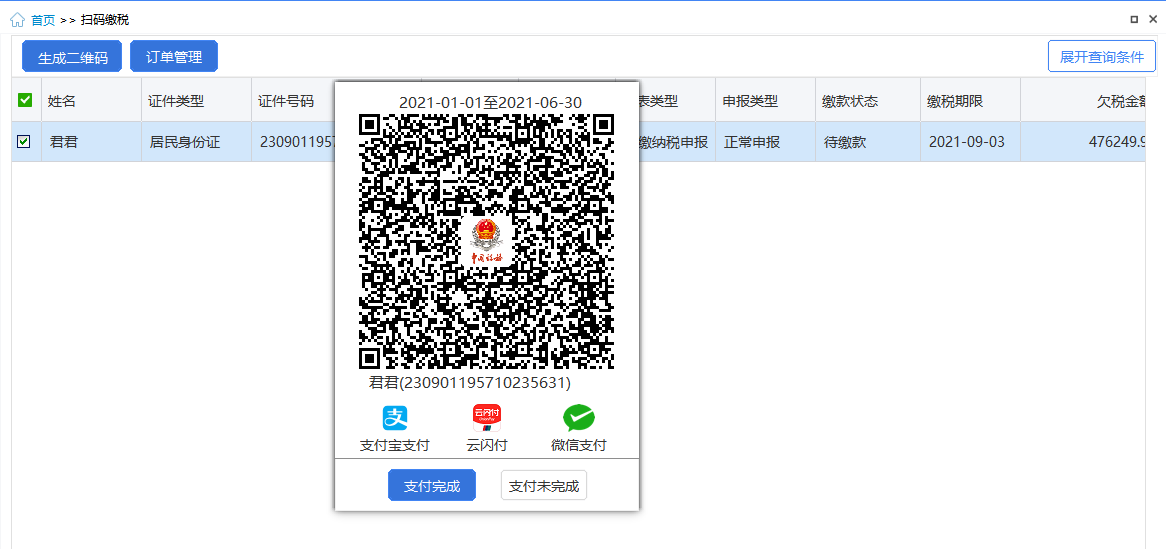Toggle the select-all checkbox in header
The height and width of the screenshot is (549, 1166).
tap(25, 100)
